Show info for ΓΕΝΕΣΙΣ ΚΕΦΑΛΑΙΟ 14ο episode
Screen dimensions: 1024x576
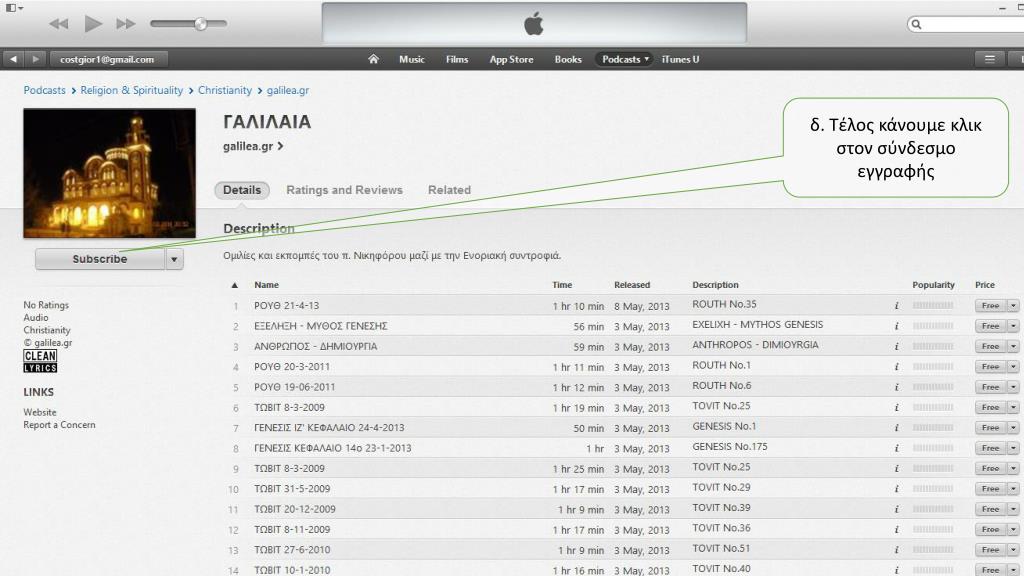[x=897, y=448]
